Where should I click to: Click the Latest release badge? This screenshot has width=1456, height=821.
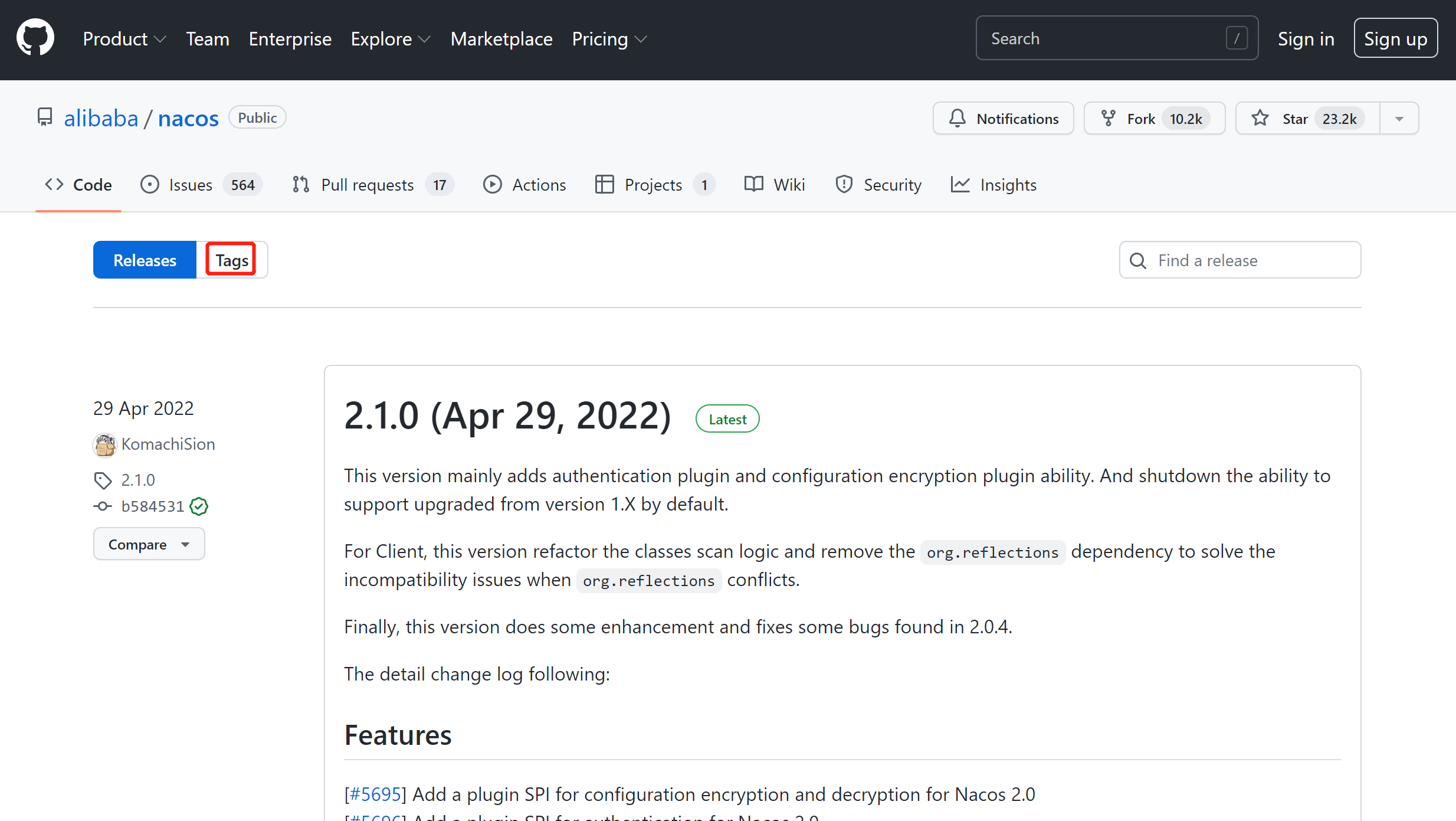coord(727,418)
